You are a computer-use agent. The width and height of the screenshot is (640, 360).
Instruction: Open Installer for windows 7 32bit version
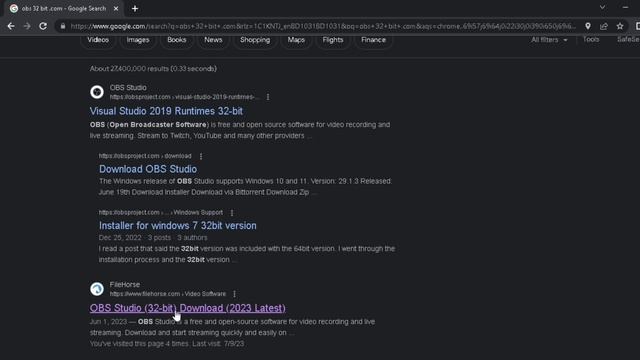click(178, 225)
